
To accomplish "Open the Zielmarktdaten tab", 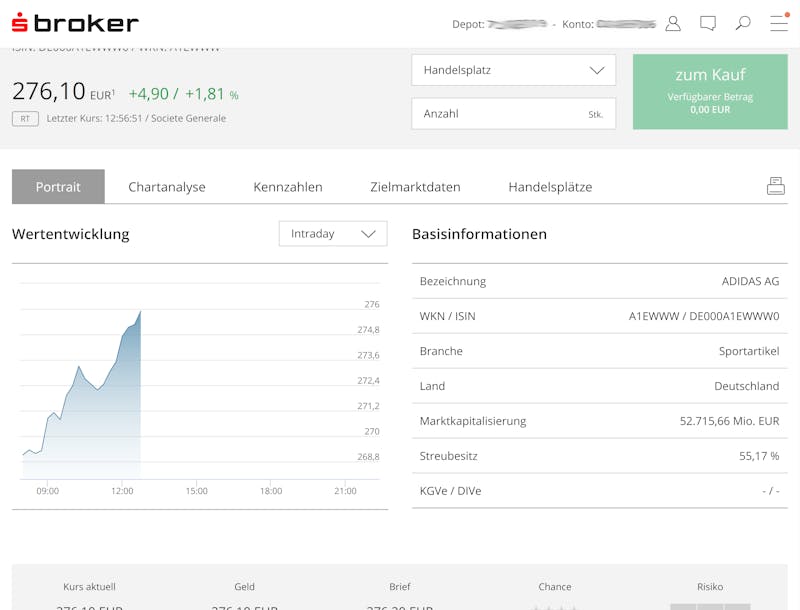I will (415, 187).
